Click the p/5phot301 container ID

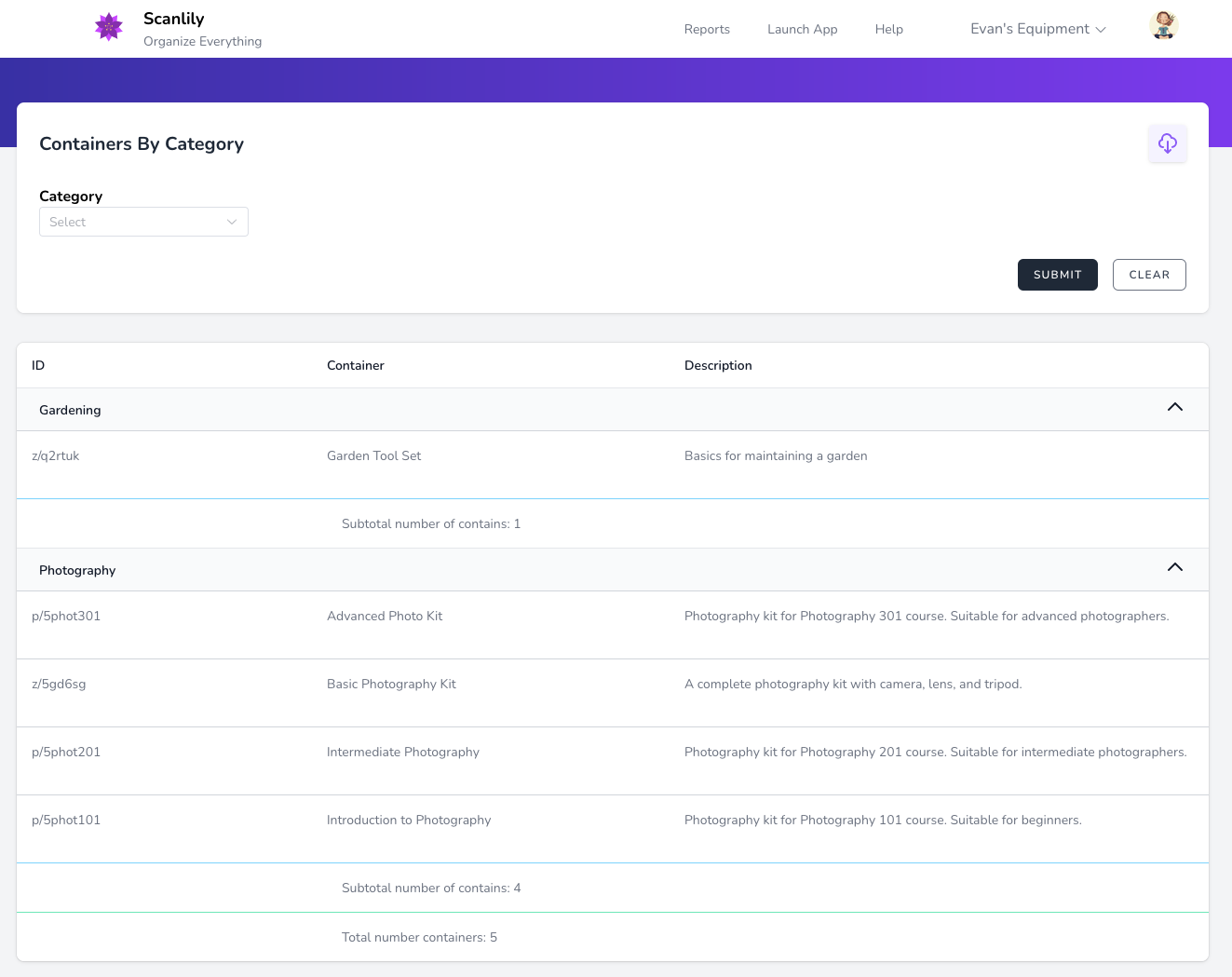click(x=66, y=617)
